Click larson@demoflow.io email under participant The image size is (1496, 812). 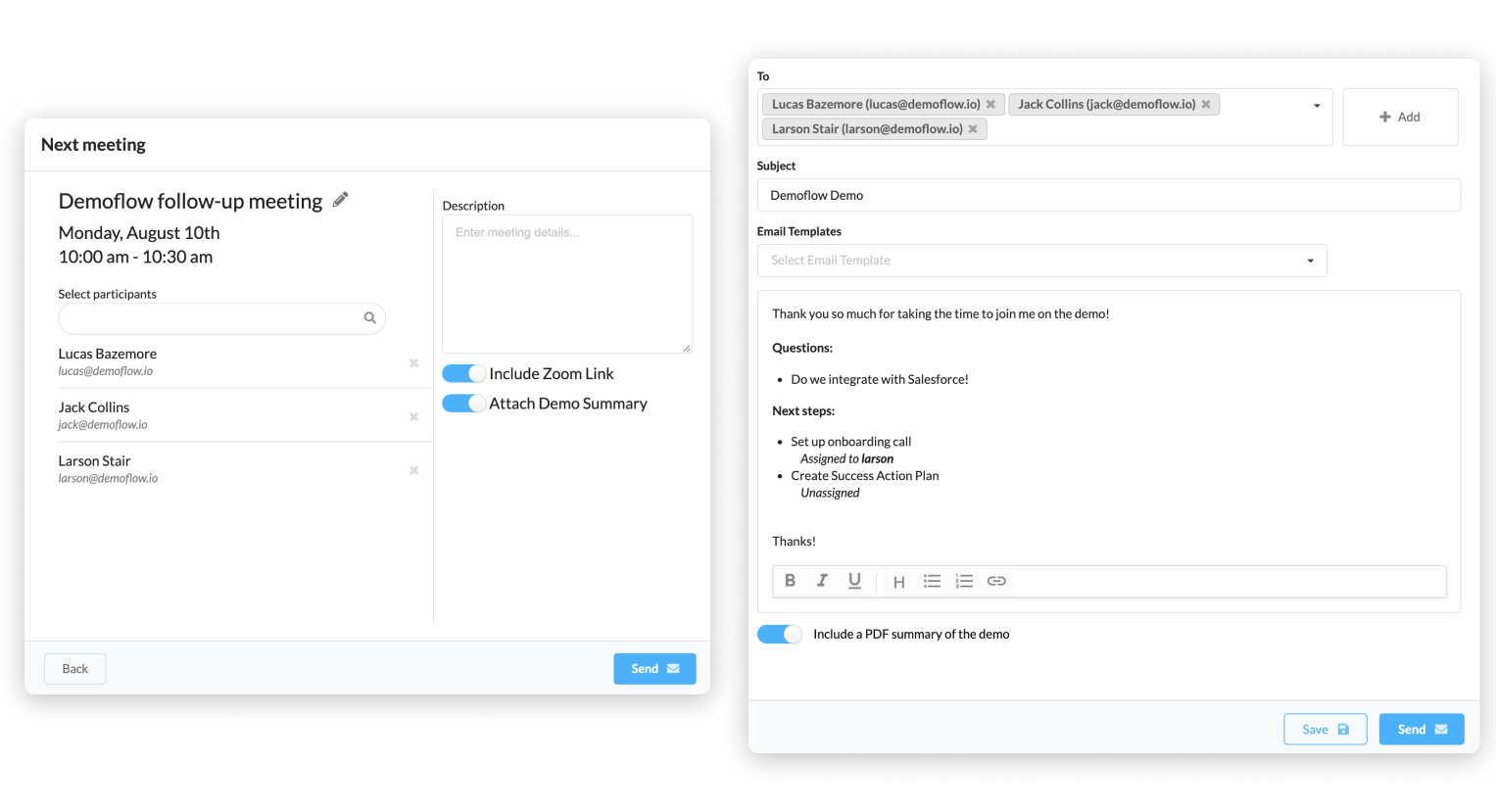pos(108,479)
